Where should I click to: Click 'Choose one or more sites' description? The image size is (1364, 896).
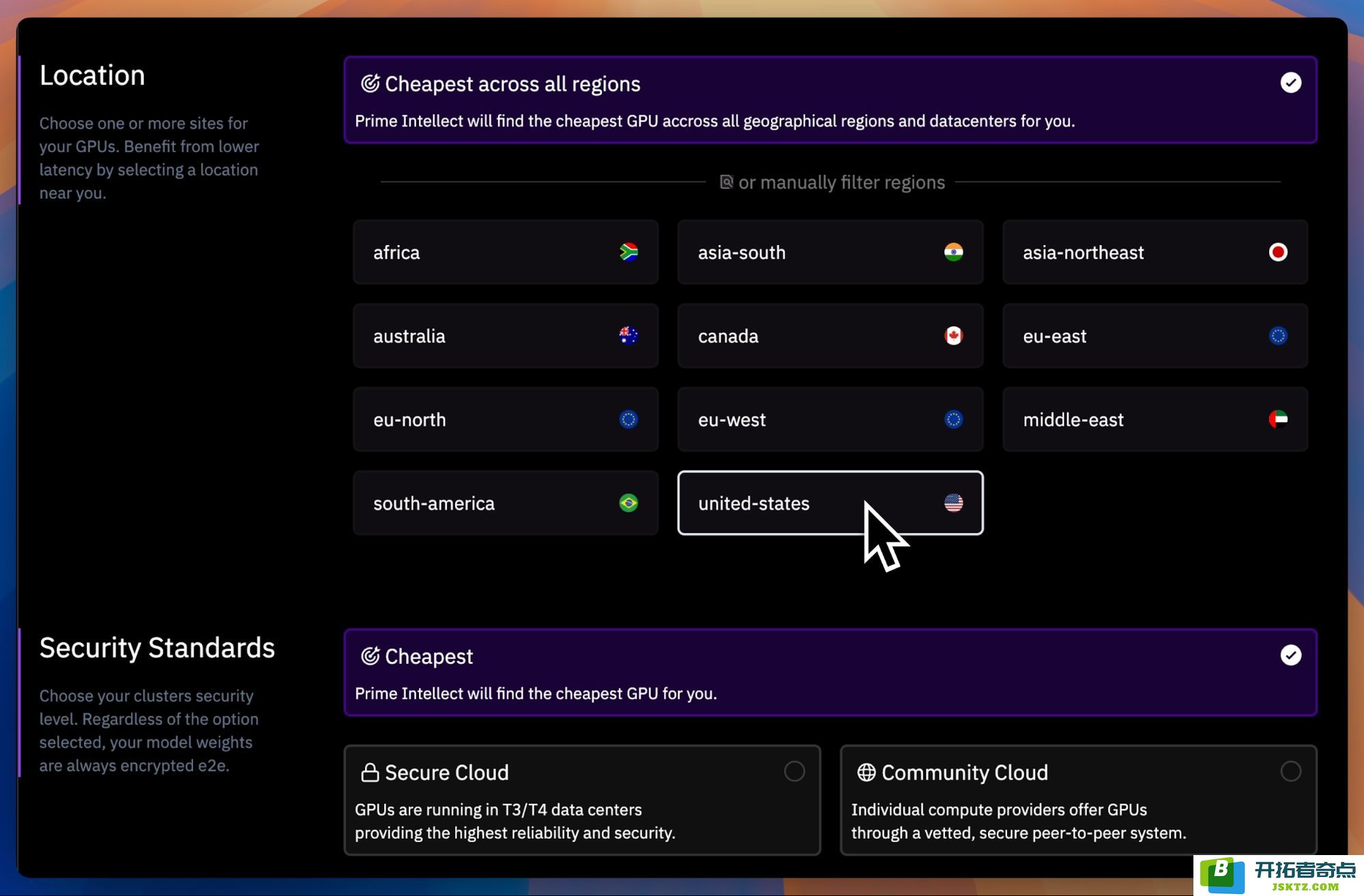(x=149, y=158)
